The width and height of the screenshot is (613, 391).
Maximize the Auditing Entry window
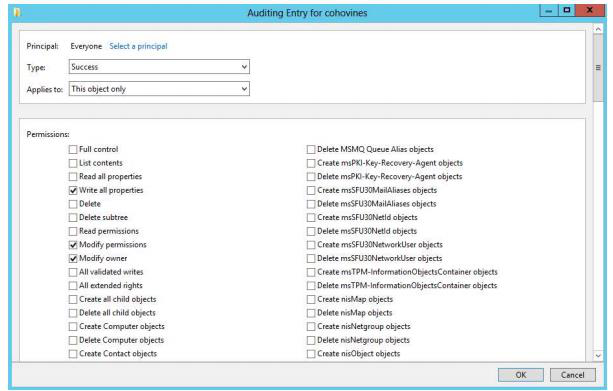[566, 11]
